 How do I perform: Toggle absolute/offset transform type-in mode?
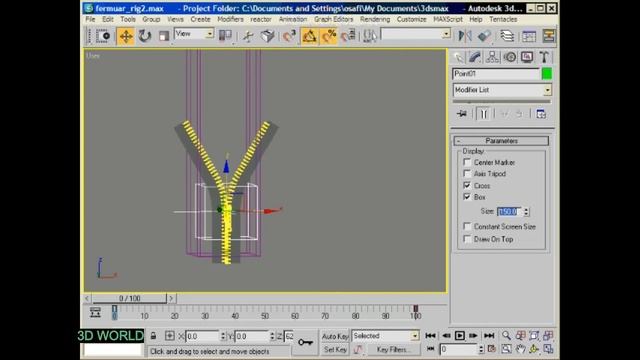click(x=169, y=336)
